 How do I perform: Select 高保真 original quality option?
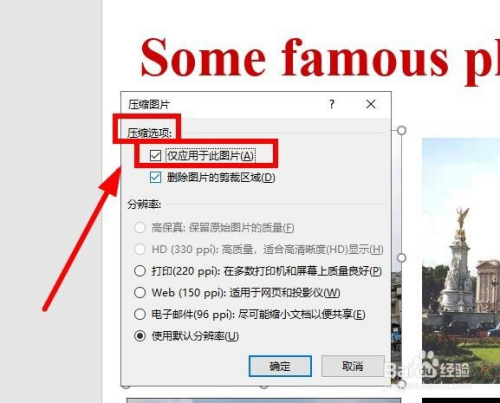(140, 228)
